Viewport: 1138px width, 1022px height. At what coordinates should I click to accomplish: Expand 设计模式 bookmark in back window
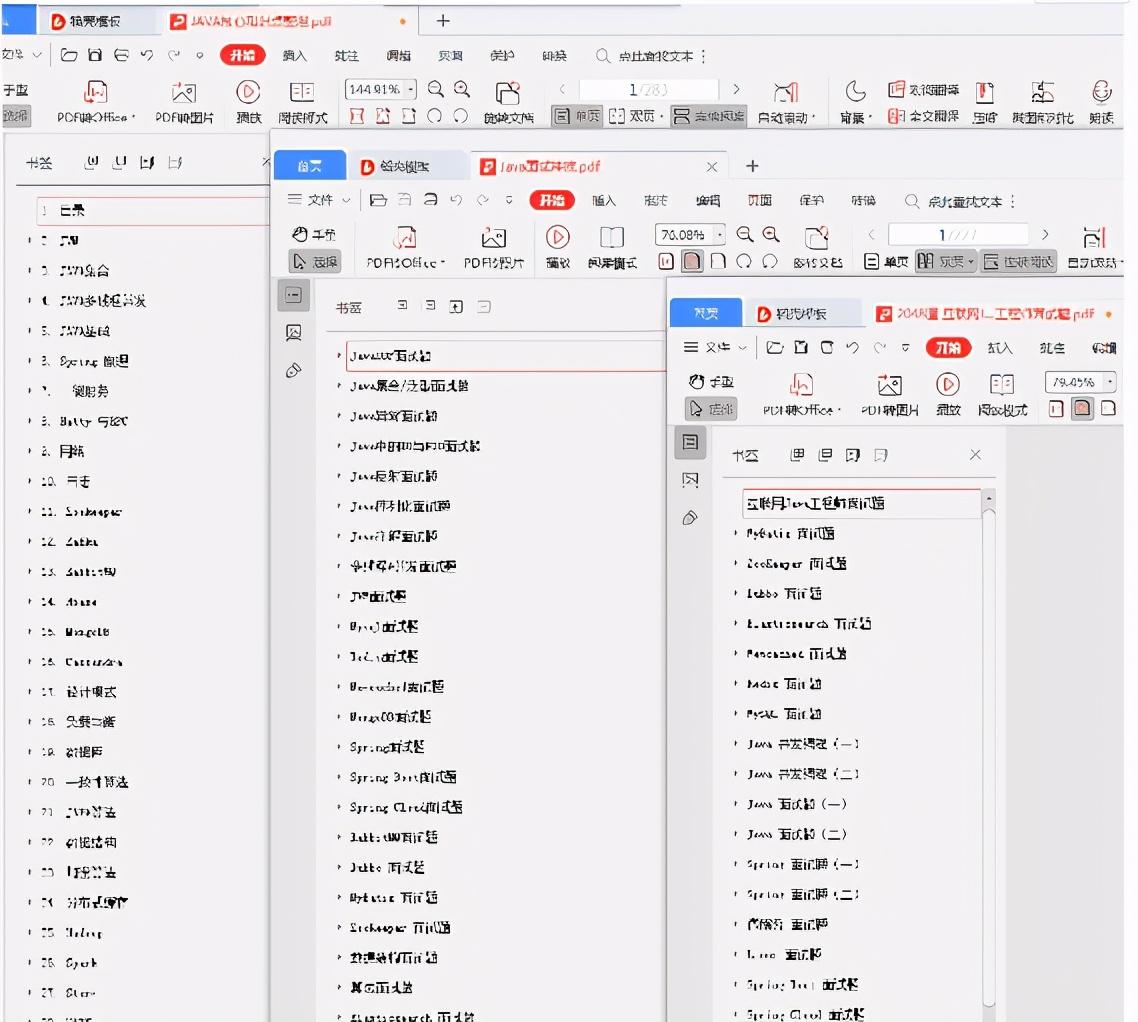click(x=30, y=692)
